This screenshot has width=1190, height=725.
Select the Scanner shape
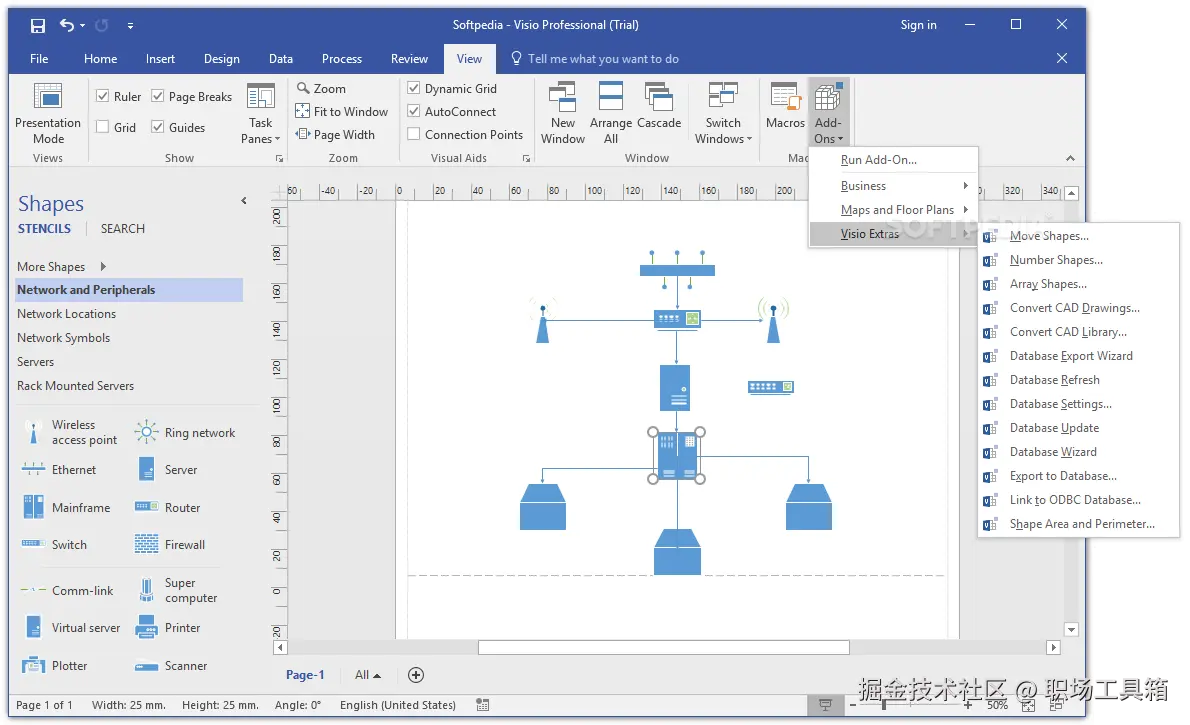click(171, 666)
